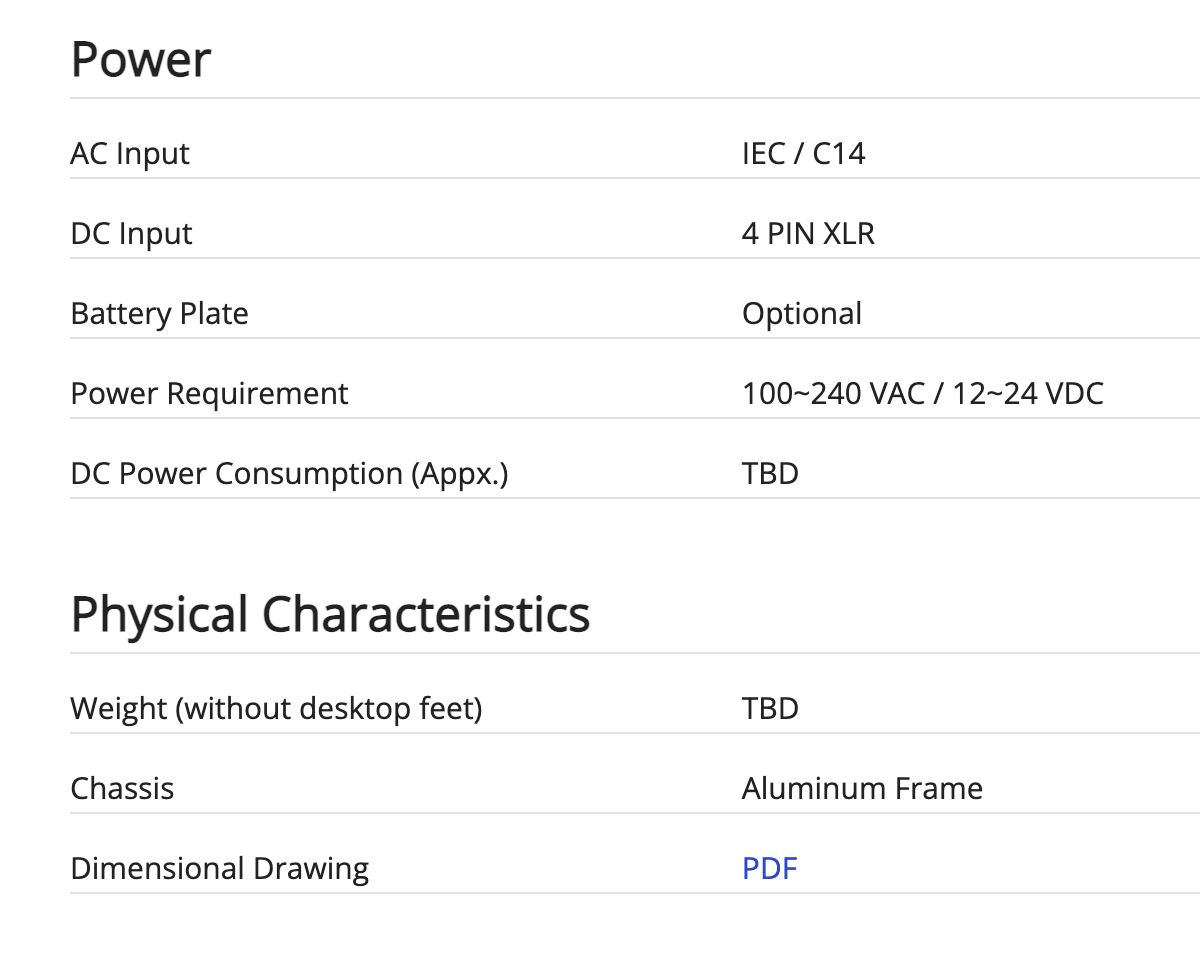The height and width of the screenshot is (964, 1200).
Task: Click the Power section heading
Action: pyautogui.click(x=141, y=60)
